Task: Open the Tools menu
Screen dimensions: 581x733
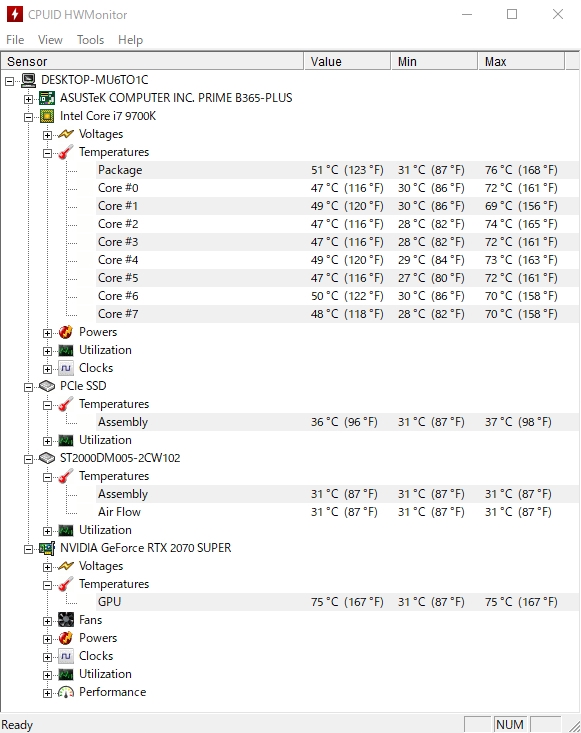Action: (90, 40)
